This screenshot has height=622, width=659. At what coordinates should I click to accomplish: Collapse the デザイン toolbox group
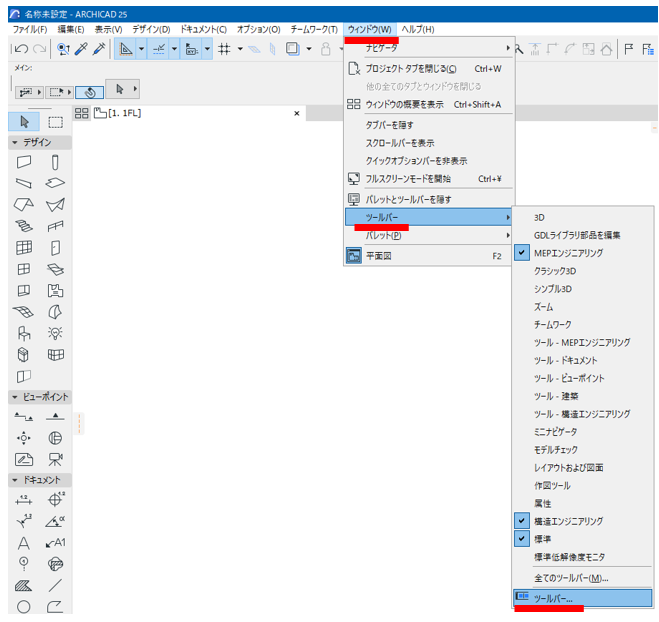point(15,142)
